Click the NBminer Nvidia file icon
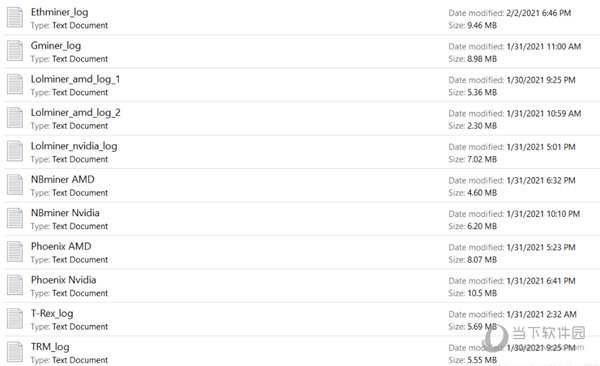Image resolution: width=600 pixels, height=366 pixels. click(x=15, y=218)
